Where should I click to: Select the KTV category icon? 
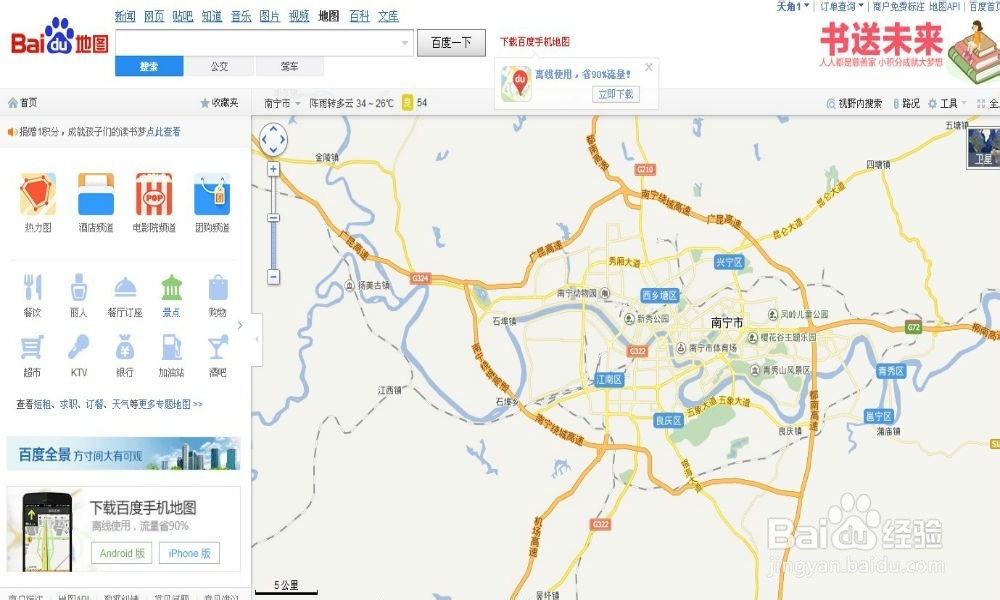coord(78,348)
